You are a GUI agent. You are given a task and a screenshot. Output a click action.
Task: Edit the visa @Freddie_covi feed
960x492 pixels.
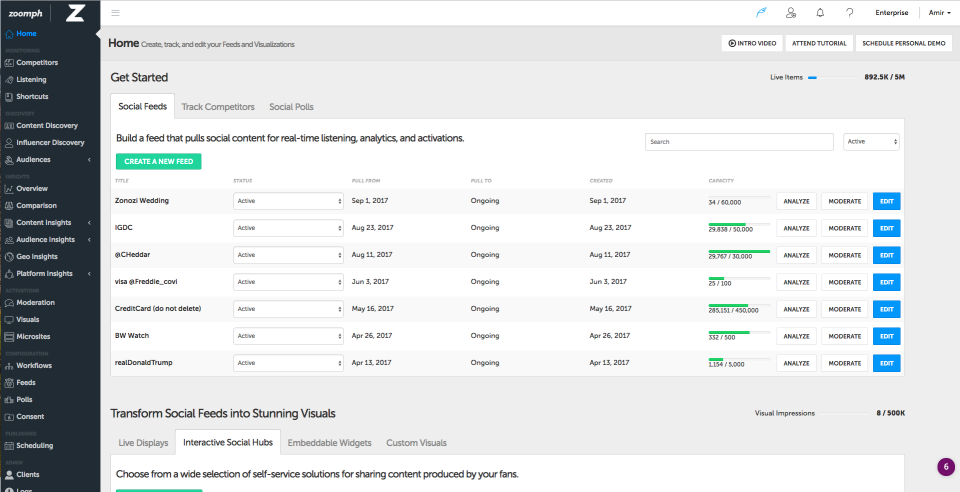pos(887,282)
